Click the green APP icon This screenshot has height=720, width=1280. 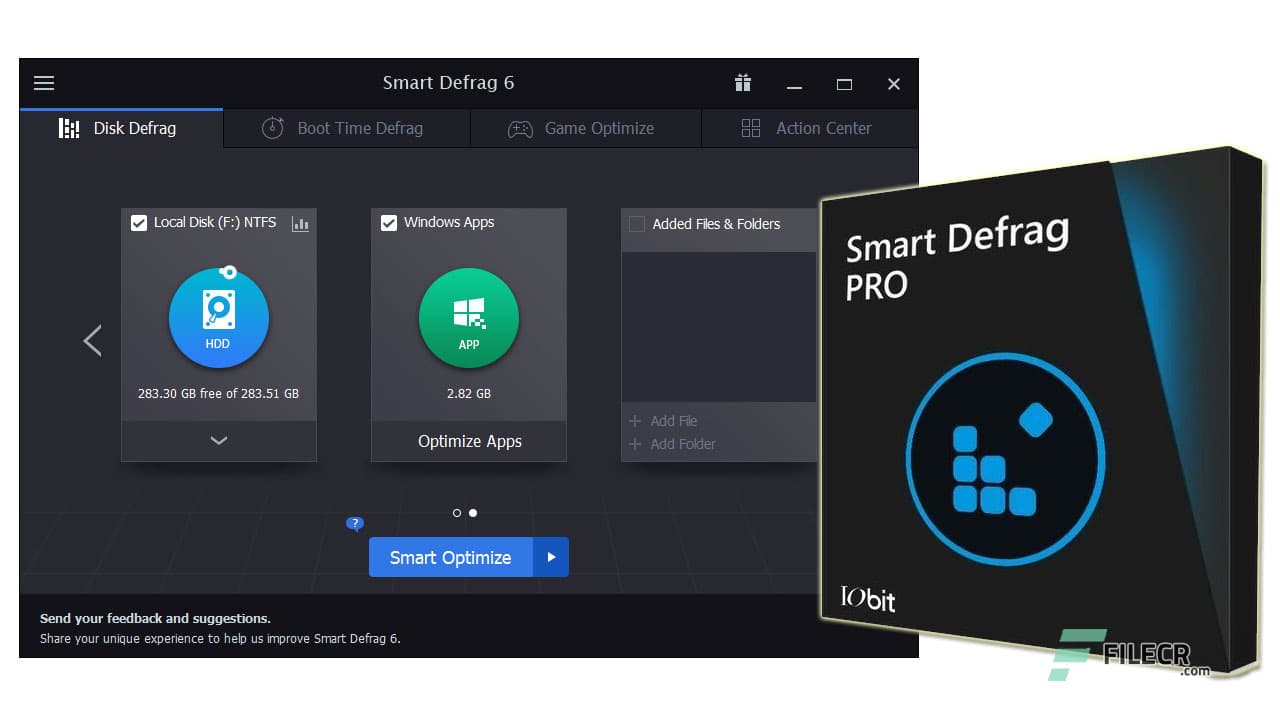[x=468, y=317]
